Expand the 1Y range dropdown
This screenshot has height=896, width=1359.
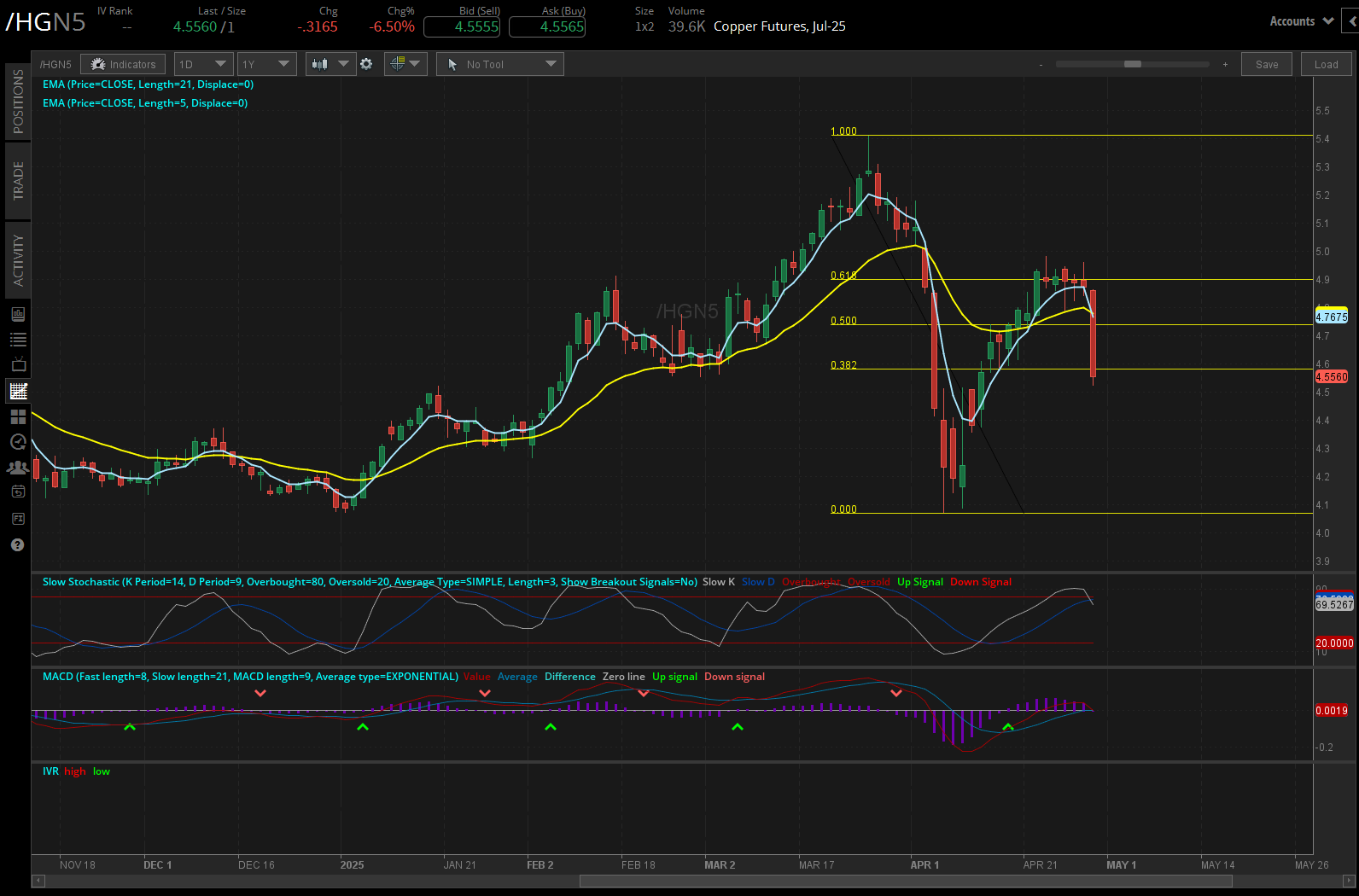(x=266, y=64)
